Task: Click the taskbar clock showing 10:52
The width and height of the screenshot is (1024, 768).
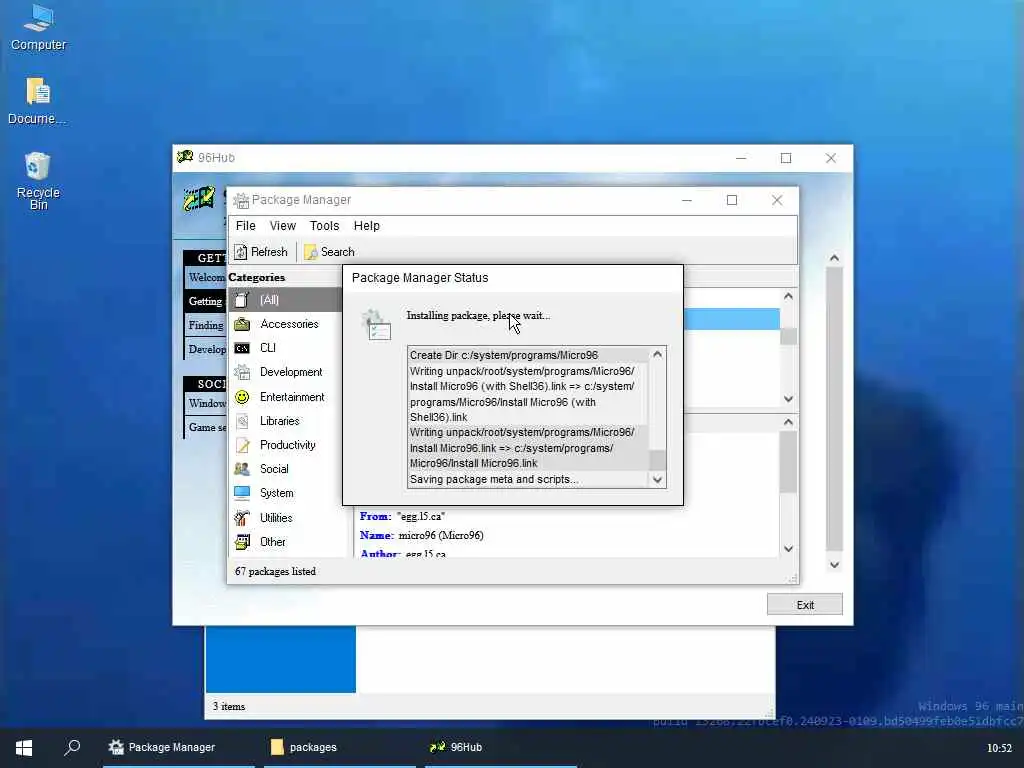Action: [999, 748]
